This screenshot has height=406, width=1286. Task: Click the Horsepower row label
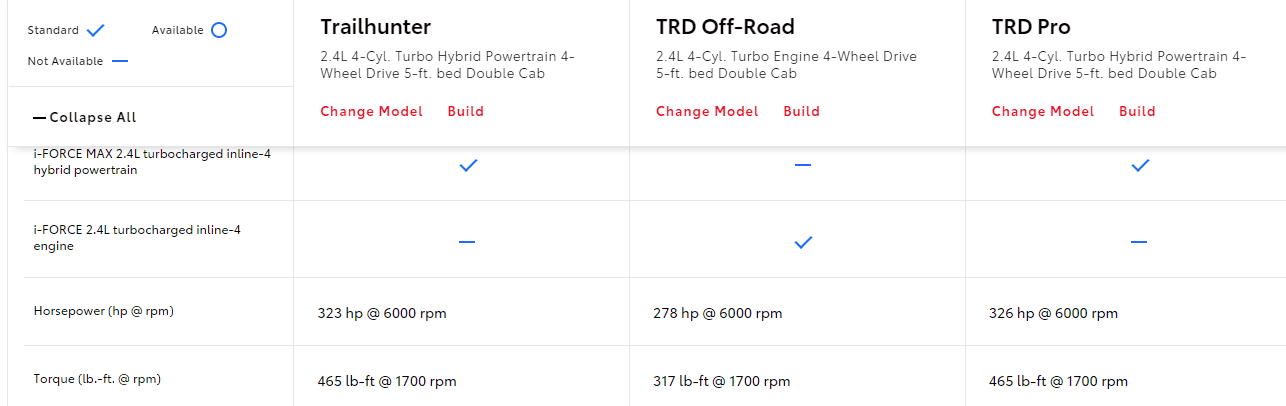104,311
